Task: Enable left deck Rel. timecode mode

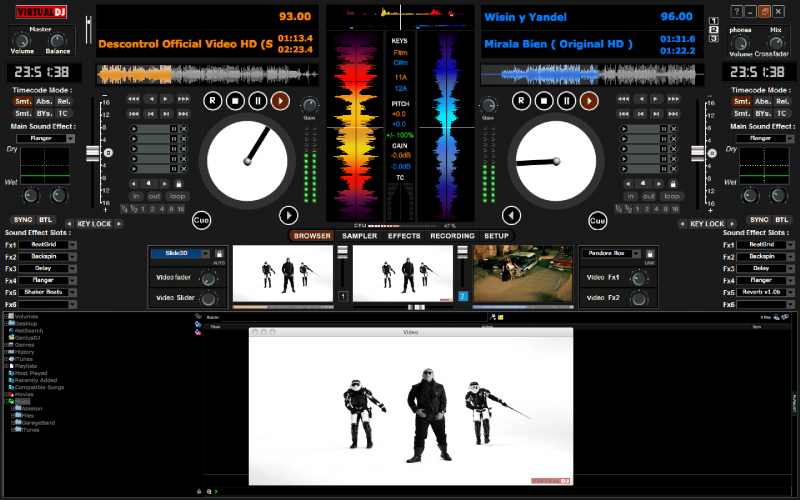Action: click(64, 102)
